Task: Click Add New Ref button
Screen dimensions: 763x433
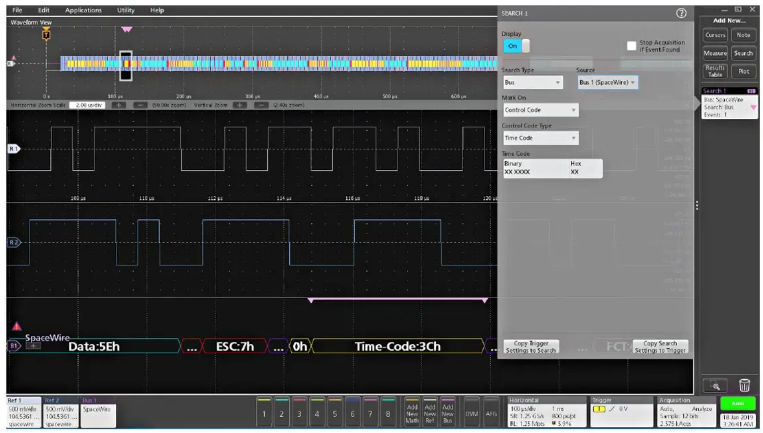Action: click(x=430, y=412)
